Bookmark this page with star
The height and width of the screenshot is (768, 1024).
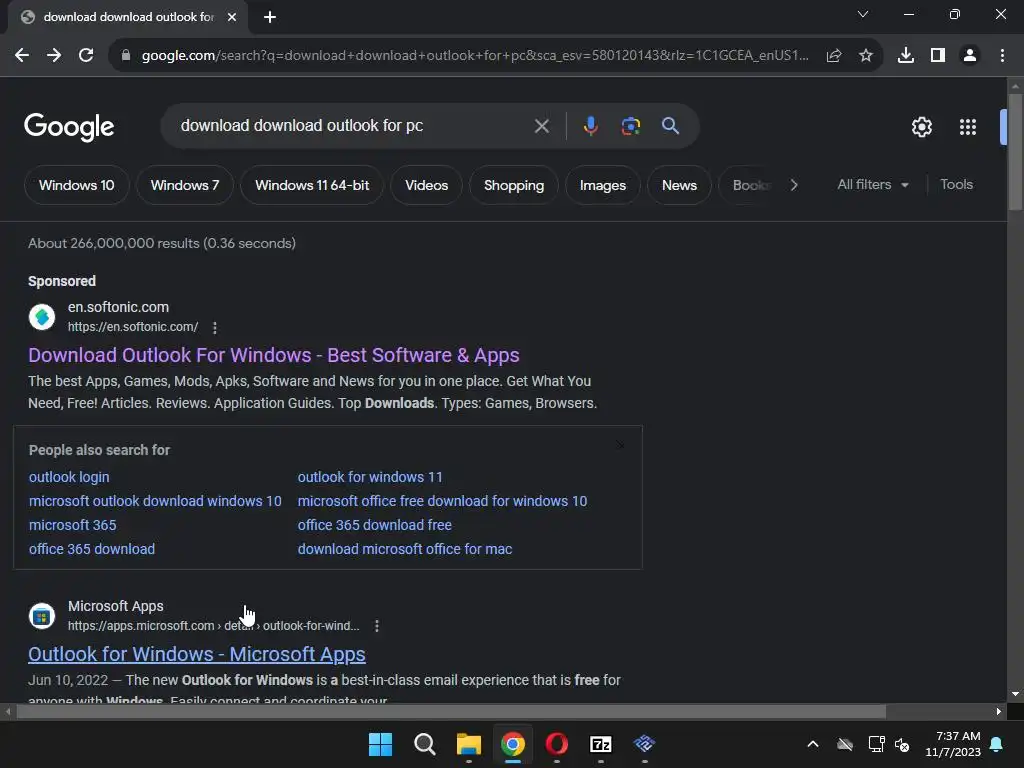(x=866, y=56)
